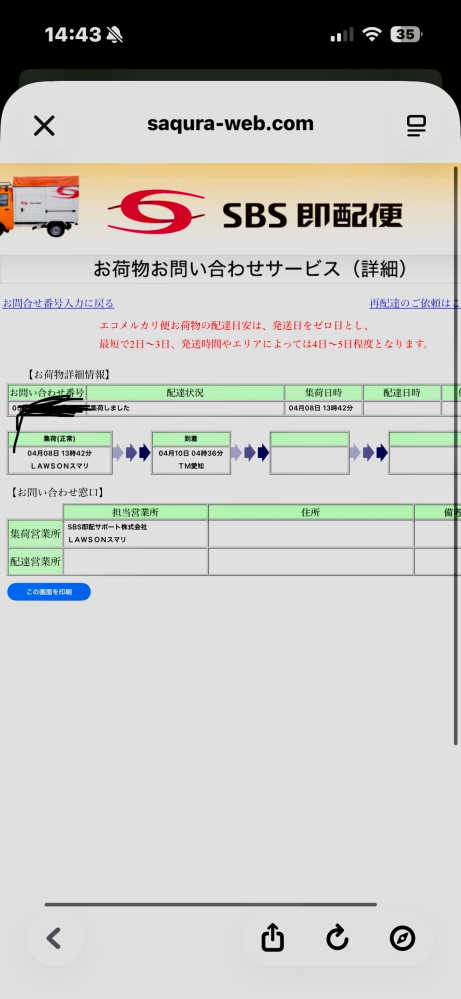Tap the 集荷日時 column header
This screenshot has width=461, height=999.
(323, 393)
